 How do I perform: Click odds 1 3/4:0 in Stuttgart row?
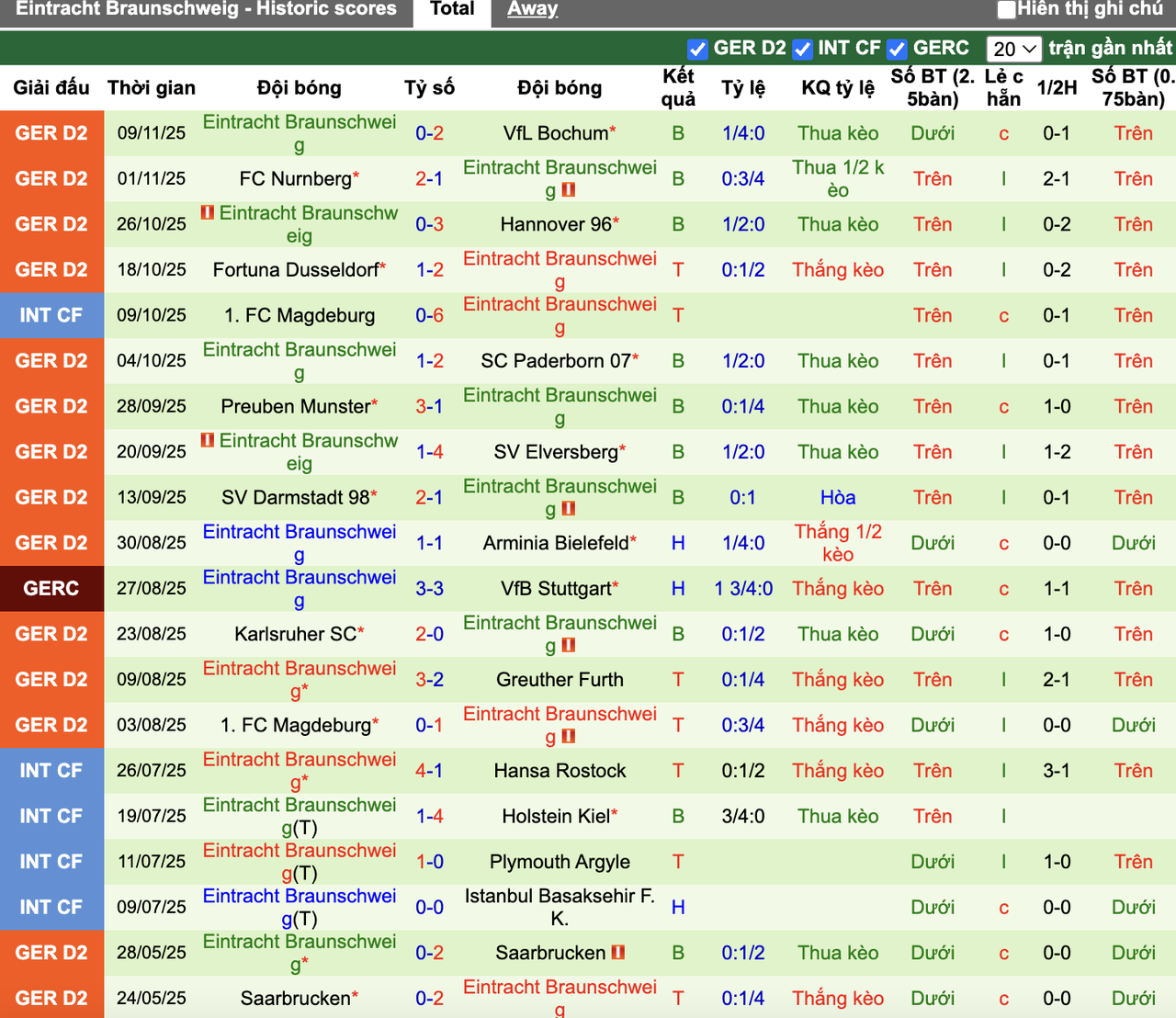coord(743,589)
